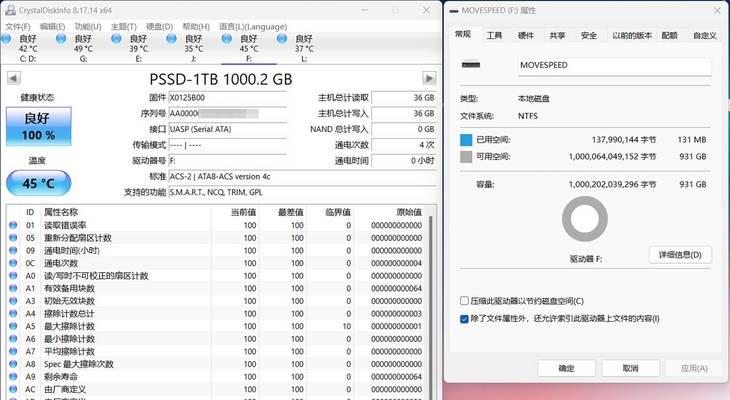
Task: Select the E: disk status orb
Action: 116,39
